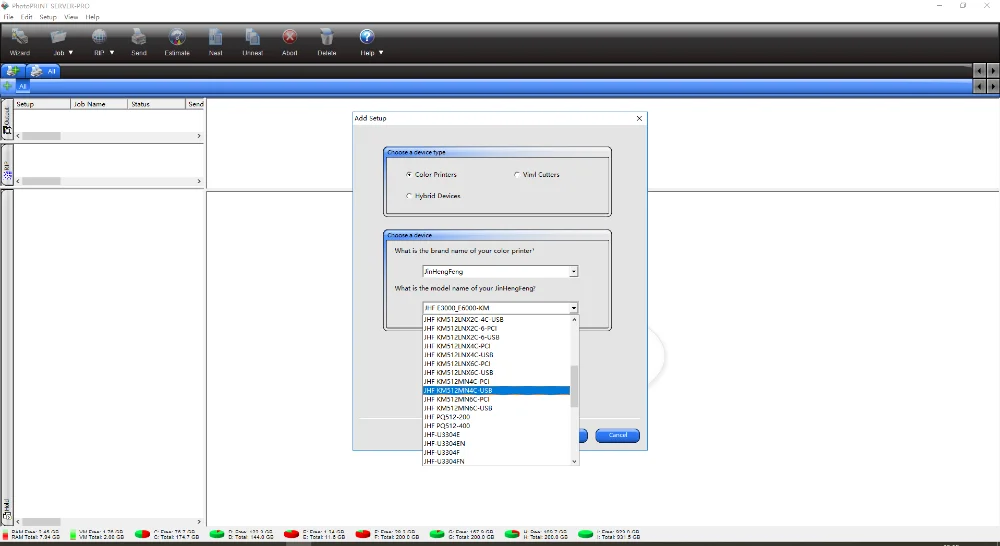This screenshot has width=1000, height=546.
Task: Choose JHF KM512LNX4C-PCI model
Action: point(496,346)
